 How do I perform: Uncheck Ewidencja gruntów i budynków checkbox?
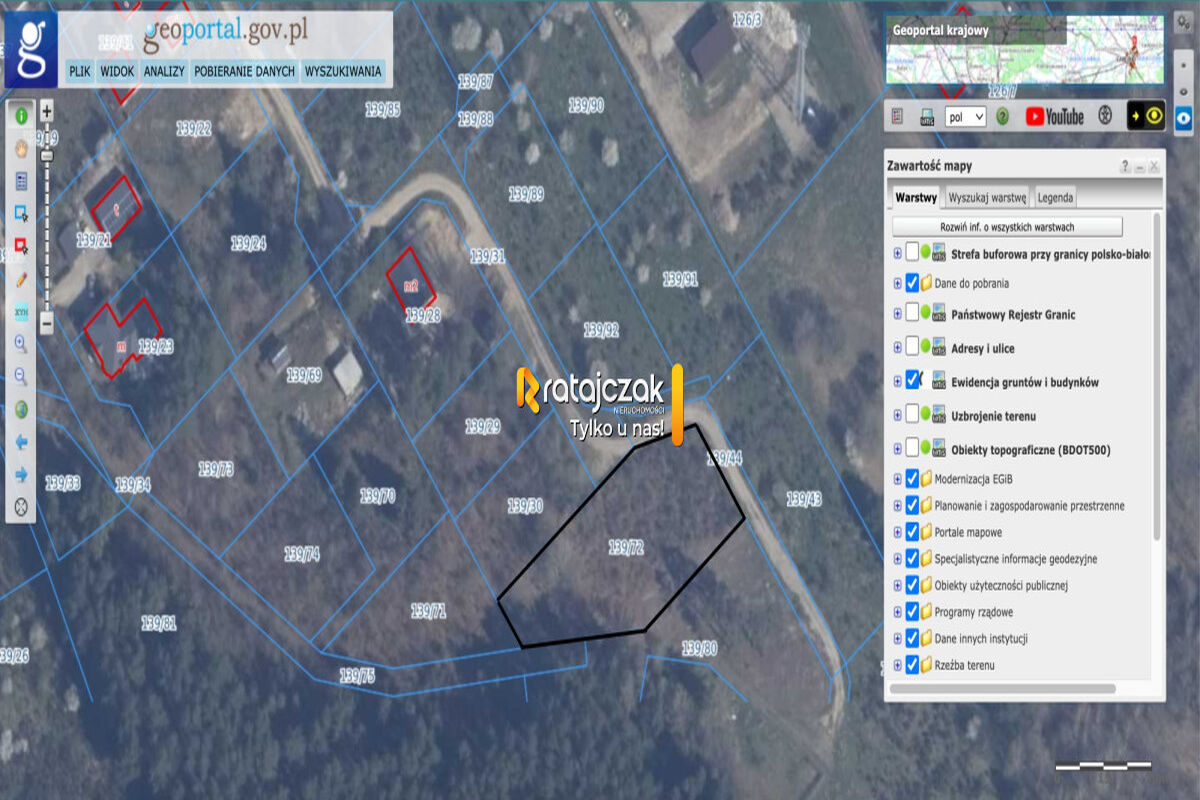tap(912, 380)
